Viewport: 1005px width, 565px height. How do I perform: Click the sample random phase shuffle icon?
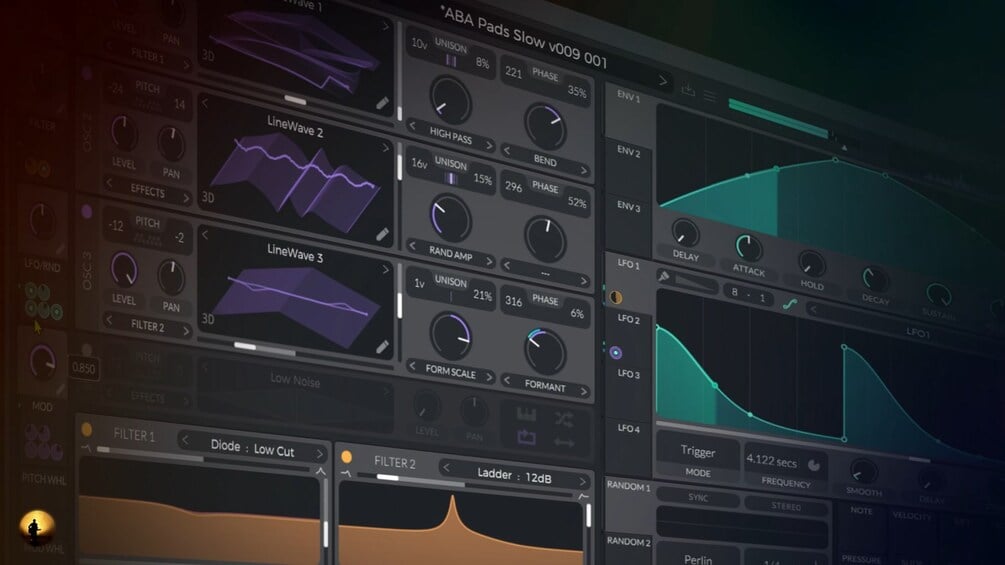tap(564, 420)
